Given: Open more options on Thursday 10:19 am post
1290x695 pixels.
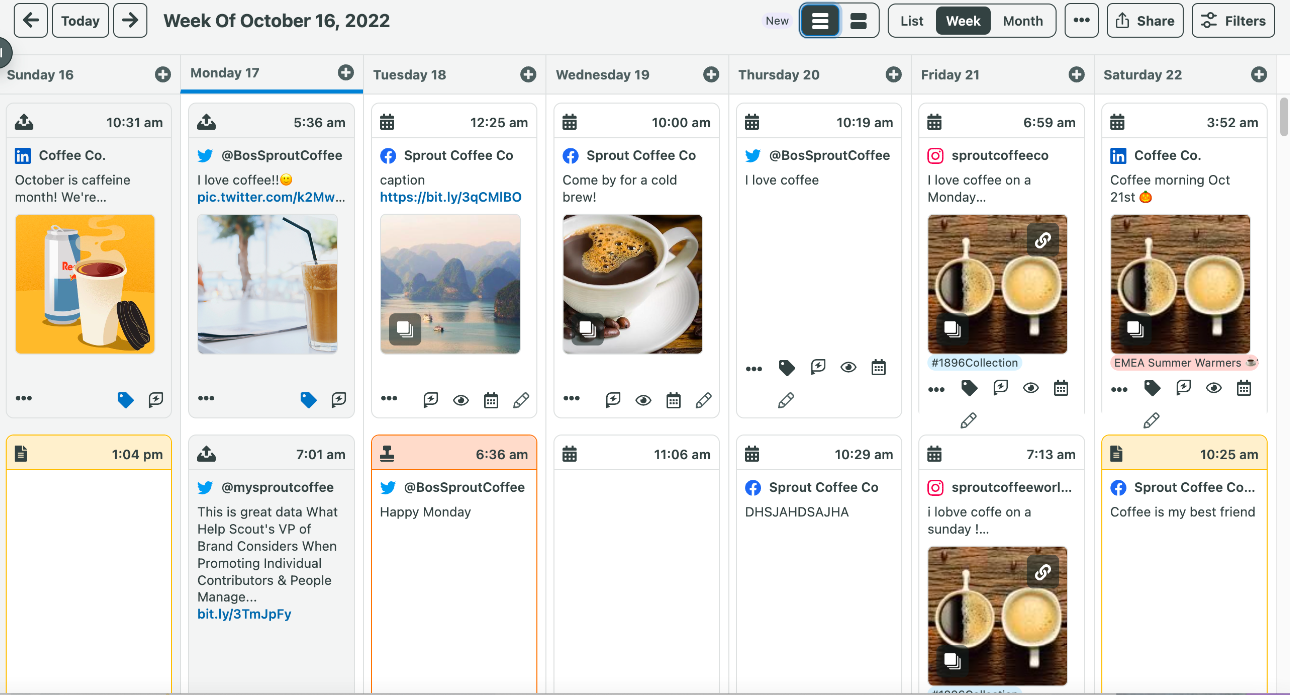Looking at the screenshot, I should pos(754,369).
